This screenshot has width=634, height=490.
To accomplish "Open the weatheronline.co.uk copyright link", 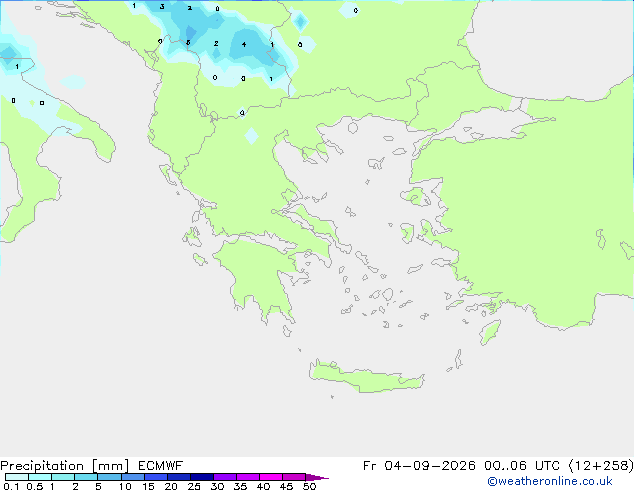I will click(550, 481).
